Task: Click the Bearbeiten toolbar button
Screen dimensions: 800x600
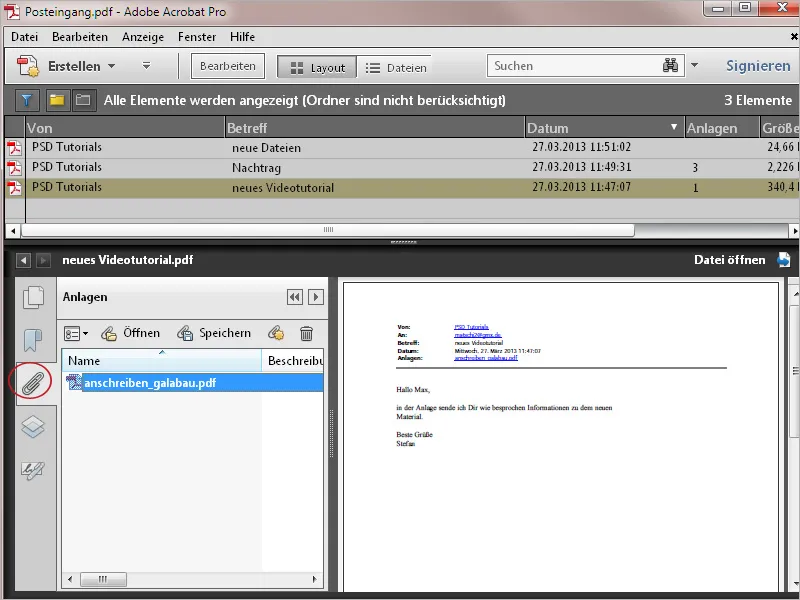Action: coord(228,66)
